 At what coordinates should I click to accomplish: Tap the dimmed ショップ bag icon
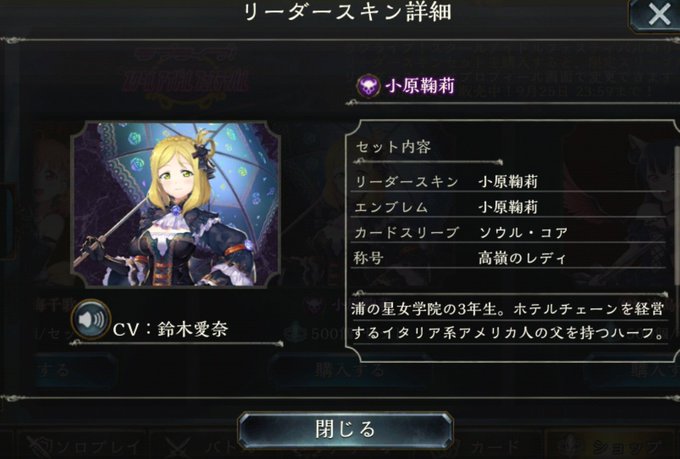571,446
